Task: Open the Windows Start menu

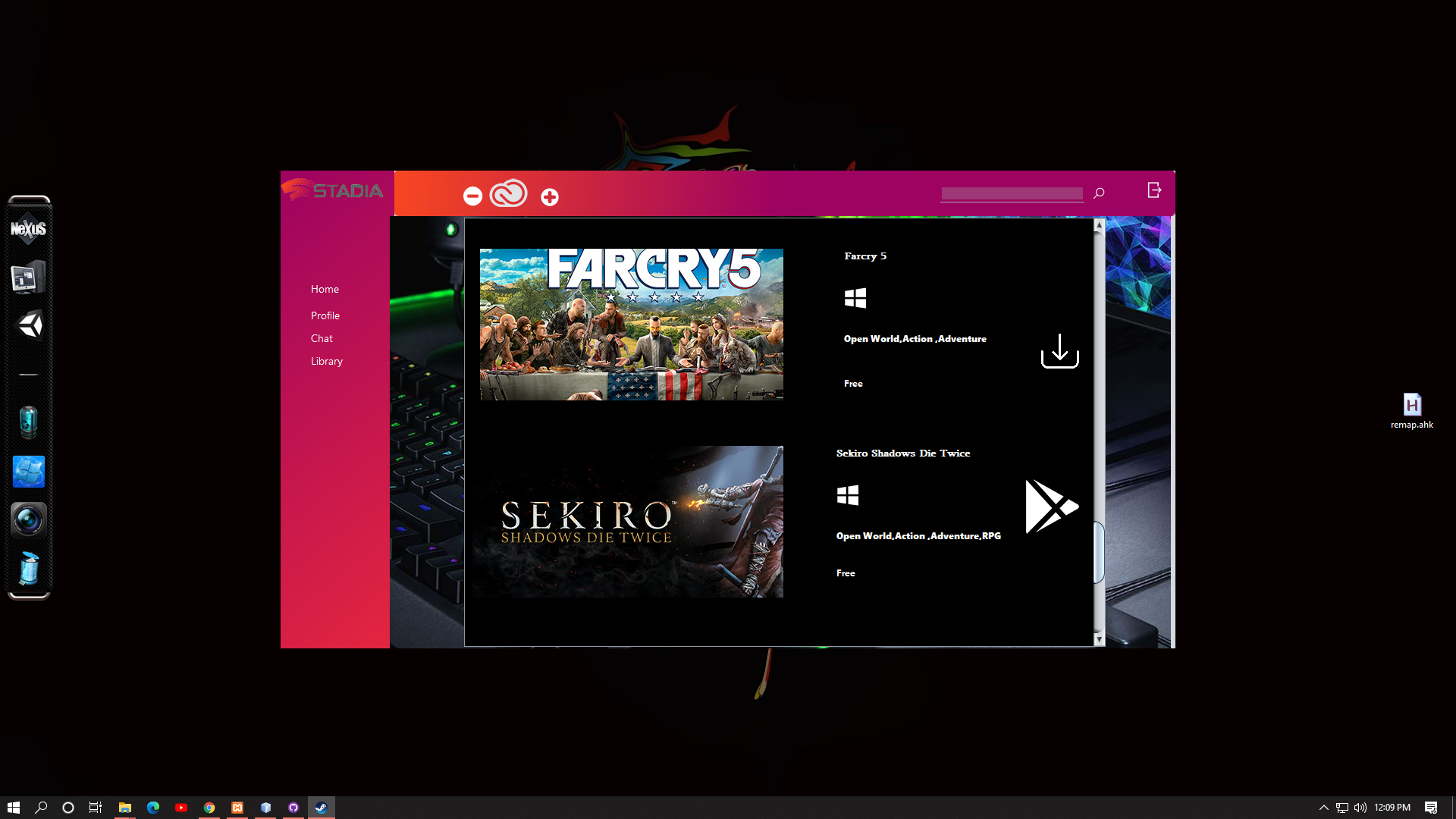Action: [x=13, y=808]
